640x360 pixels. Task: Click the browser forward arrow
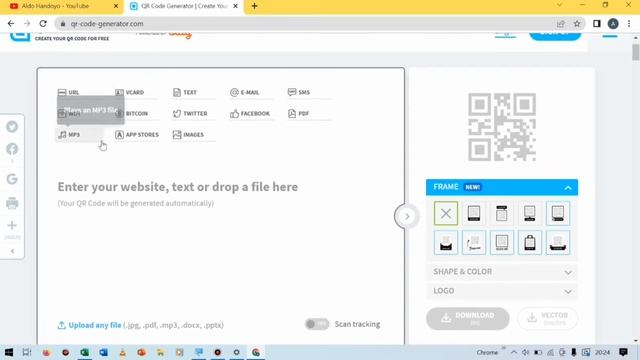(x=27, y=24)
